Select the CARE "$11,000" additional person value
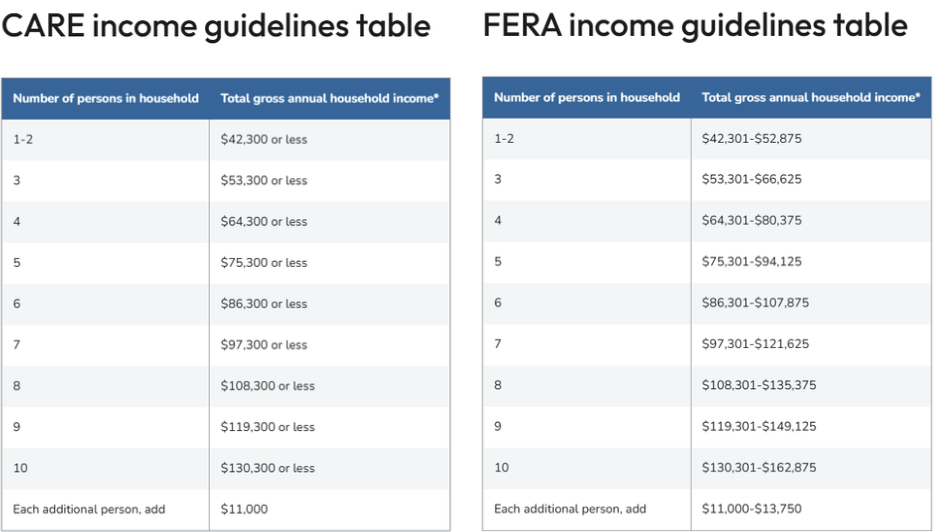The height and width of the screenshot is (532, 934). 244,509
